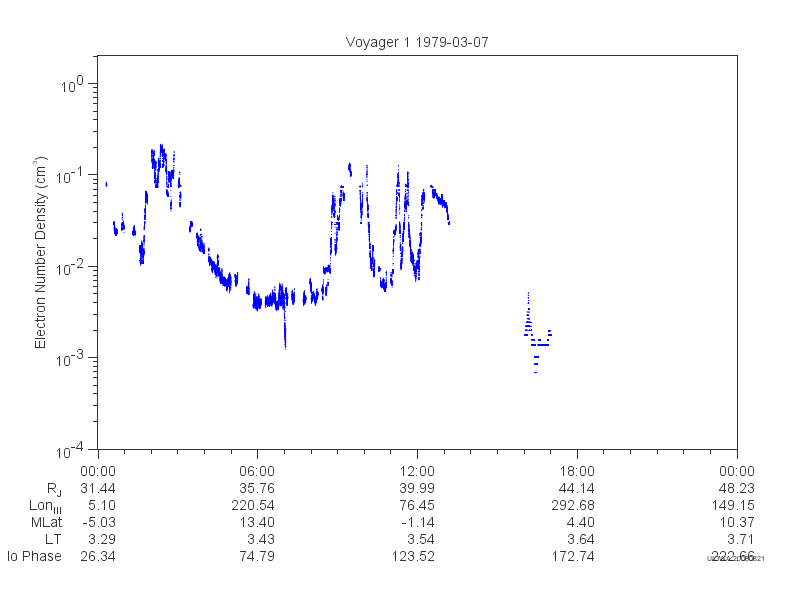The width and height of the screenshot is (793, 589).
Task: Select the 10^-3 y-axis tick label
Action: click(x=69, y=359)
